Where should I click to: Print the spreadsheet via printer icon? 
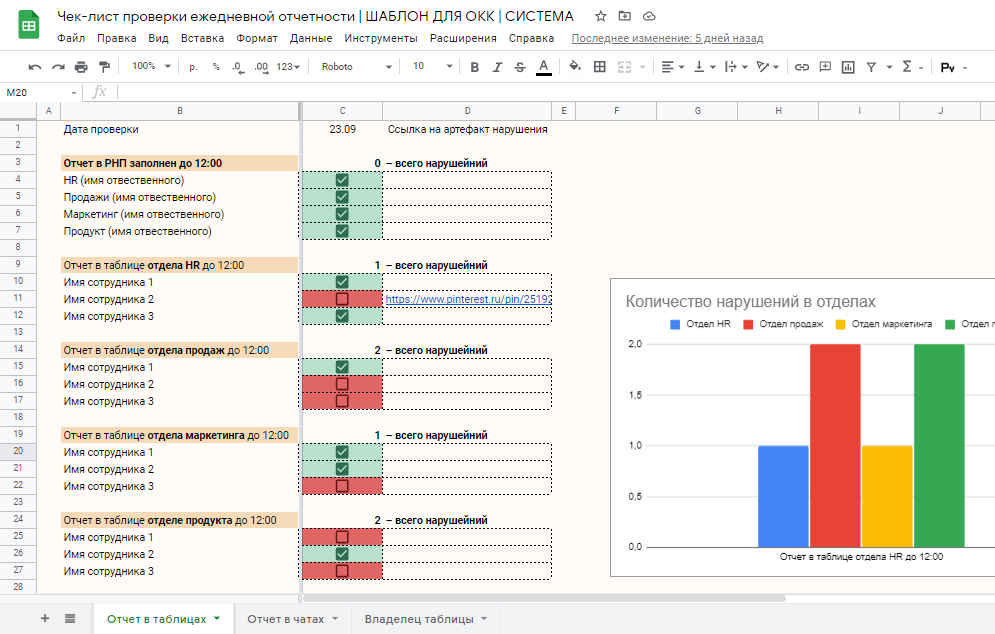pos(81,67)
